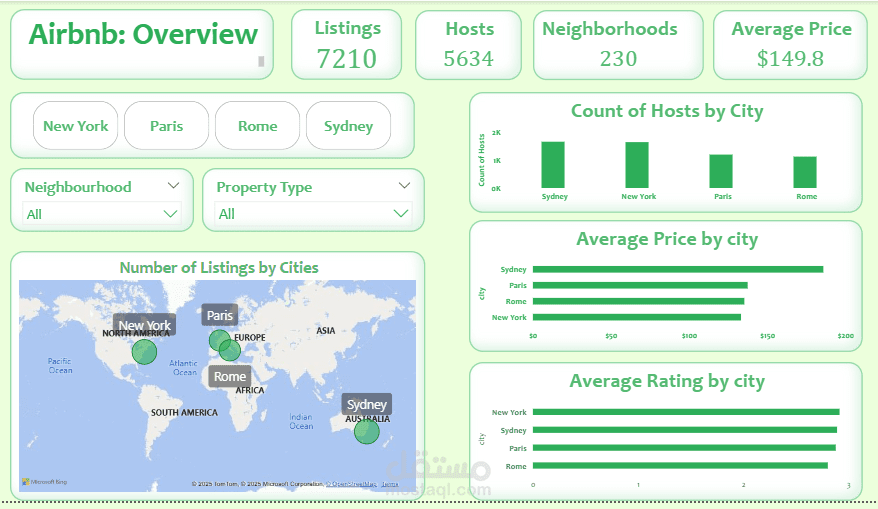Open the OpenStreetMap attribution link
The width and height of the screenshot is (878, 509).
point(352,484)
